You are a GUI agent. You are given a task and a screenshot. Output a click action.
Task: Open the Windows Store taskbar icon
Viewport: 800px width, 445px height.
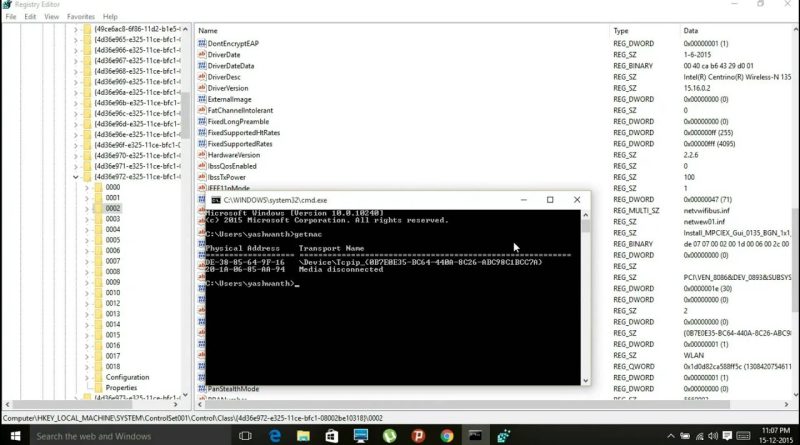click(x=332, y=436)
